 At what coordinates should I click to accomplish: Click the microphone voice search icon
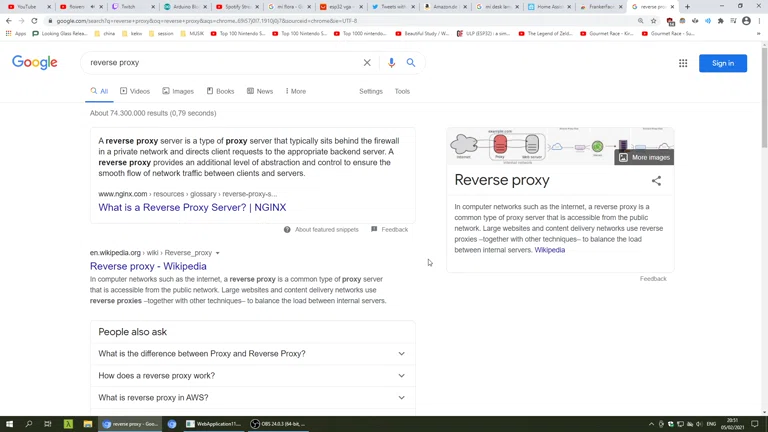click(x=391, y=63)
